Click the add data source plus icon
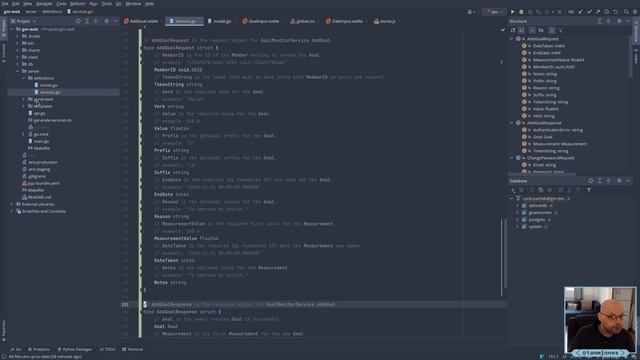Image resolution: width=640 pixels, height=360 pixels. tap(513, 190)
